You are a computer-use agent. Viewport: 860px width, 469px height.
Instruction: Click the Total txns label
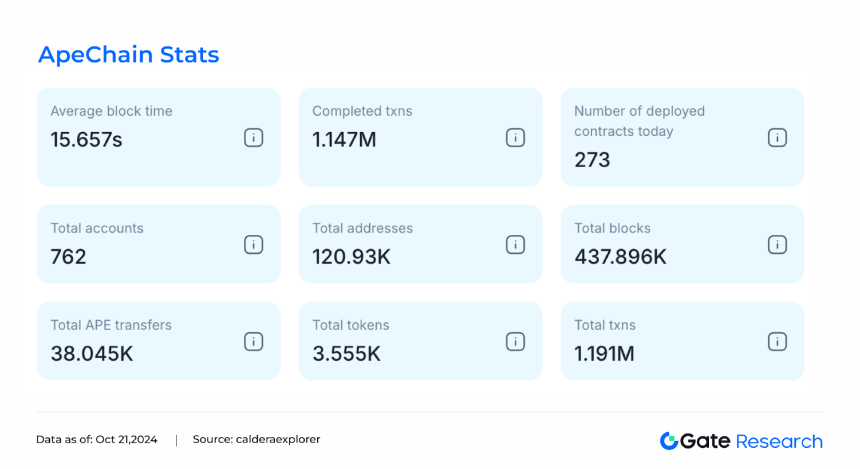tap(605, 325)
